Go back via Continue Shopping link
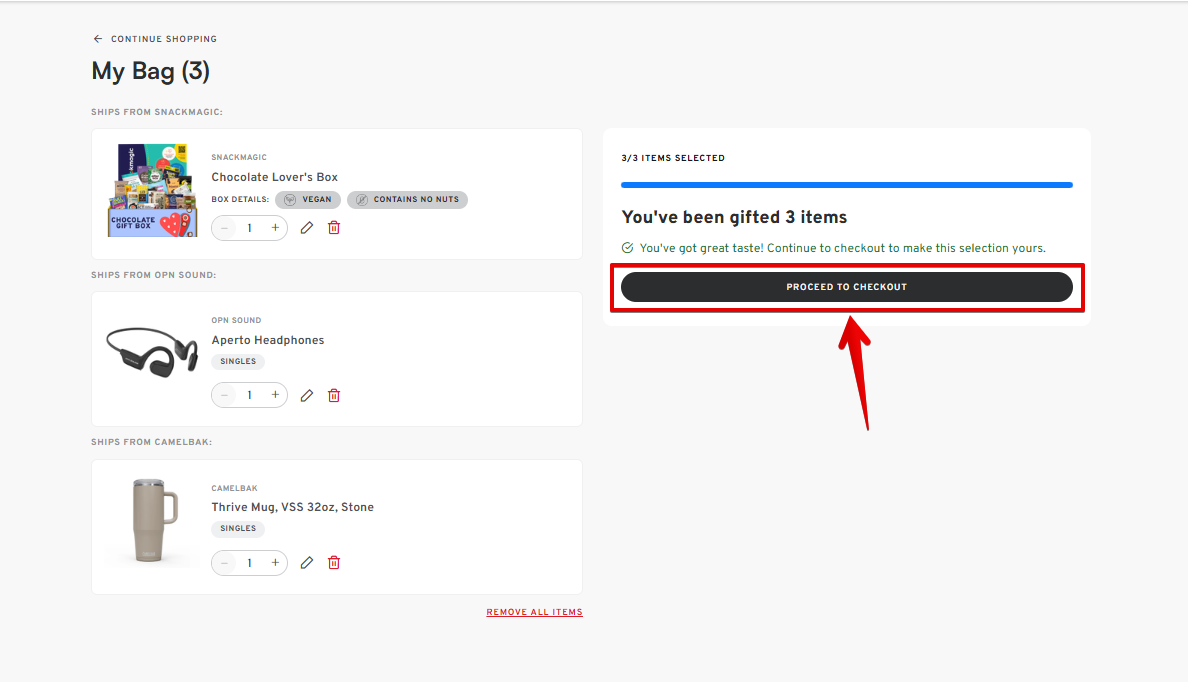The width and height of the screenshot is (1188, 682). pos(163,39)
